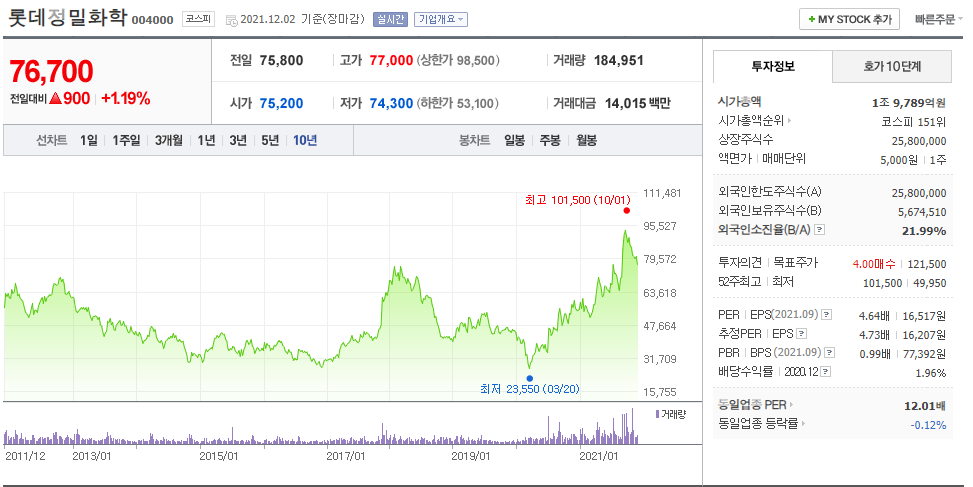
Task: Click the 롯데정밀화학 stock title
Action: tap(68, 17)
